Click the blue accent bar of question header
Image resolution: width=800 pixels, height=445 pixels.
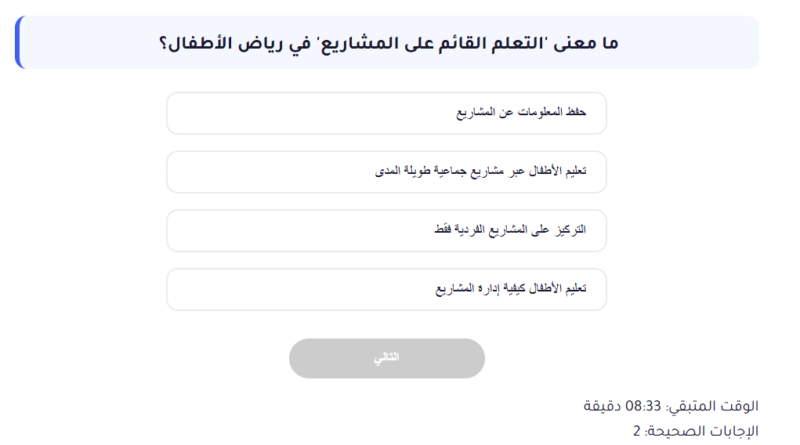point(18,43)
